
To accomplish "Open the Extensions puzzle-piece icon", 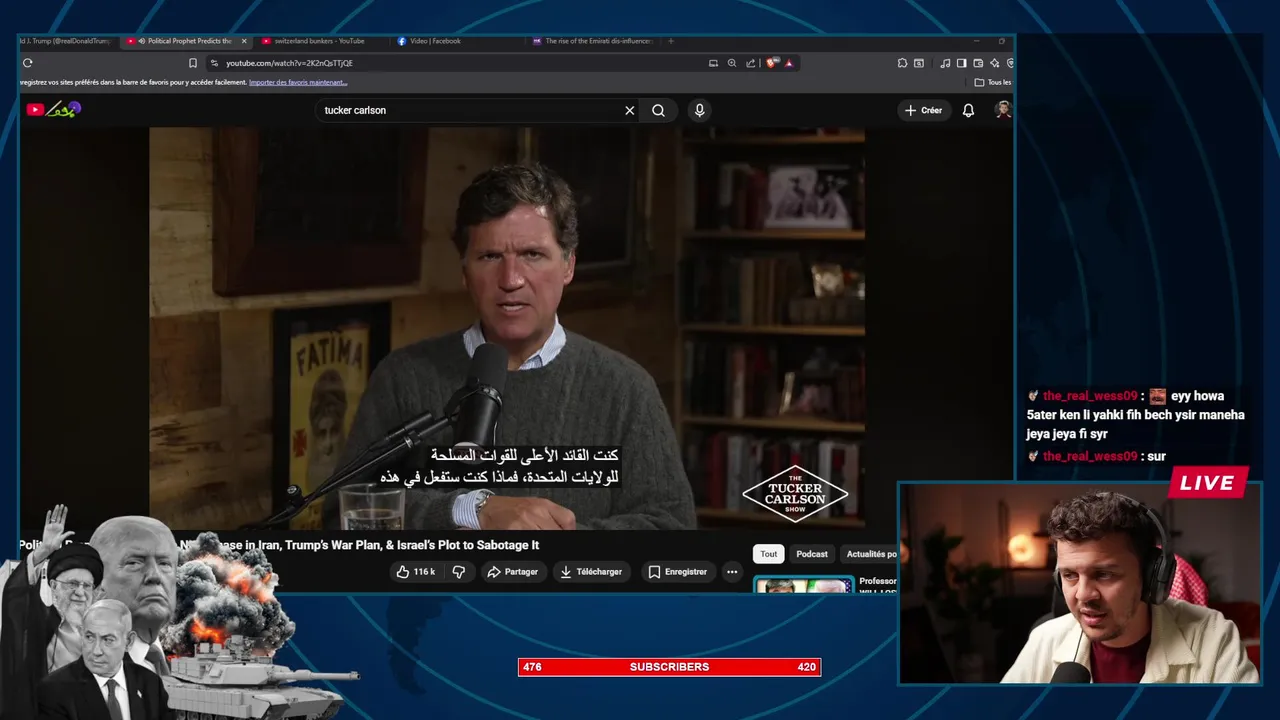I will [902, 63].
